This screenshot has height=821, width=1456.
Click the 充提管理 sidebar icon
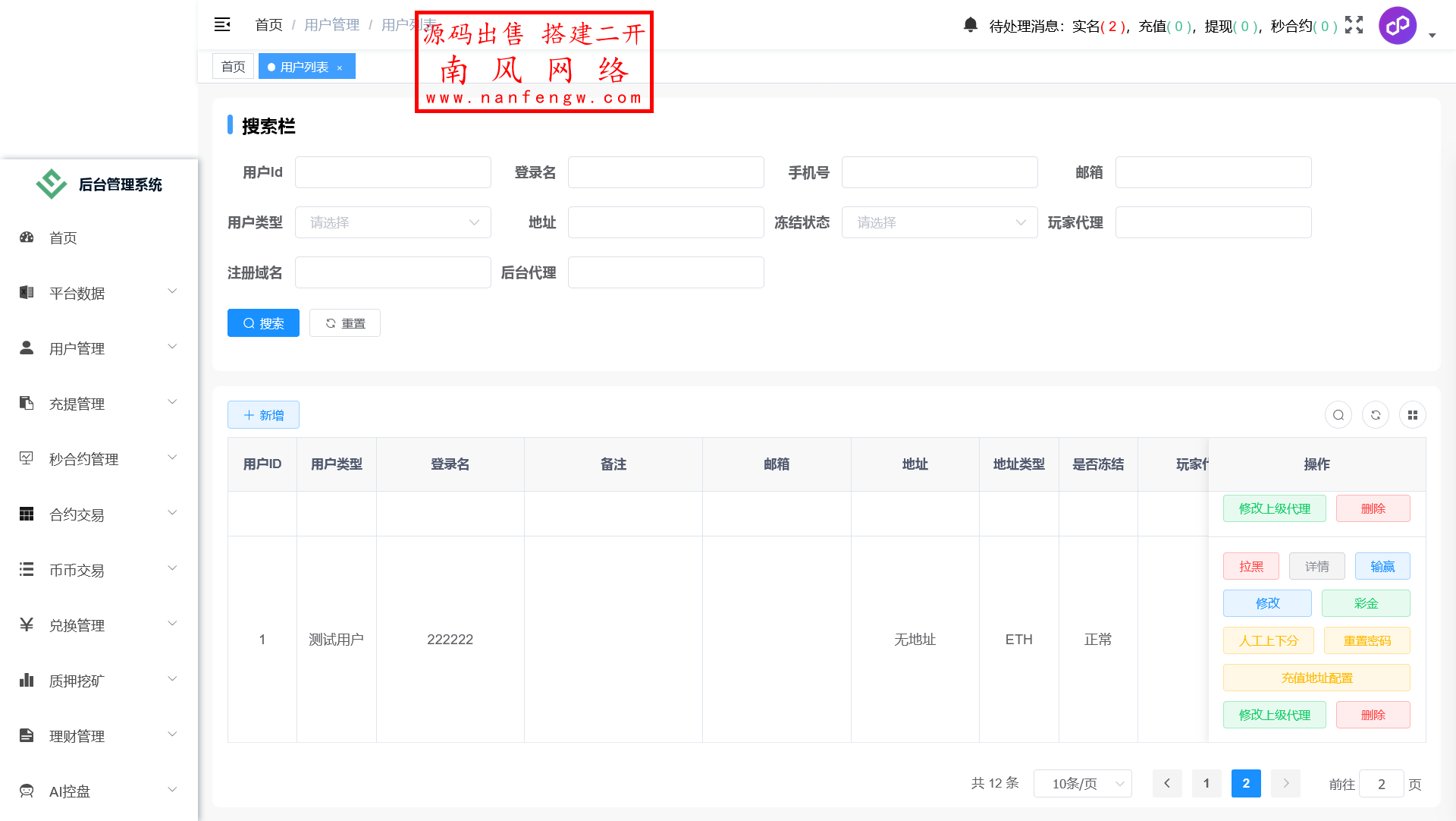pos(27,402)
